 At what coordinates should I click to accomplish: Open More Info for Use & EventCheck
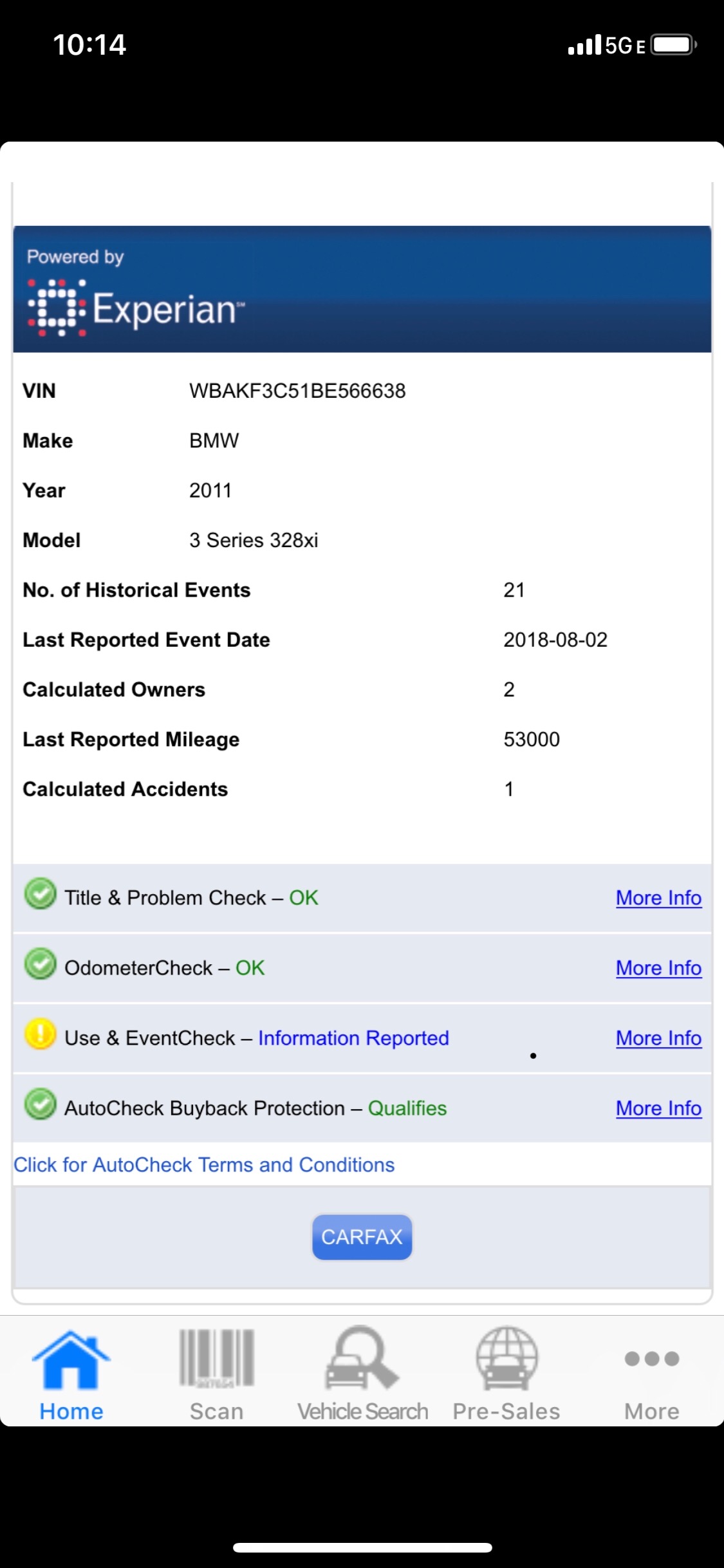pos(658,1038)
